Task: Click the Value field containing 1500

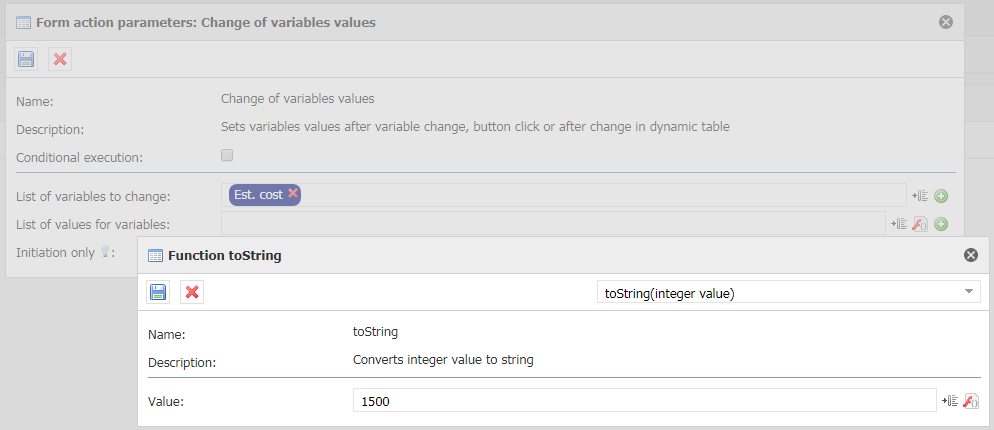Action: point(645,400)
